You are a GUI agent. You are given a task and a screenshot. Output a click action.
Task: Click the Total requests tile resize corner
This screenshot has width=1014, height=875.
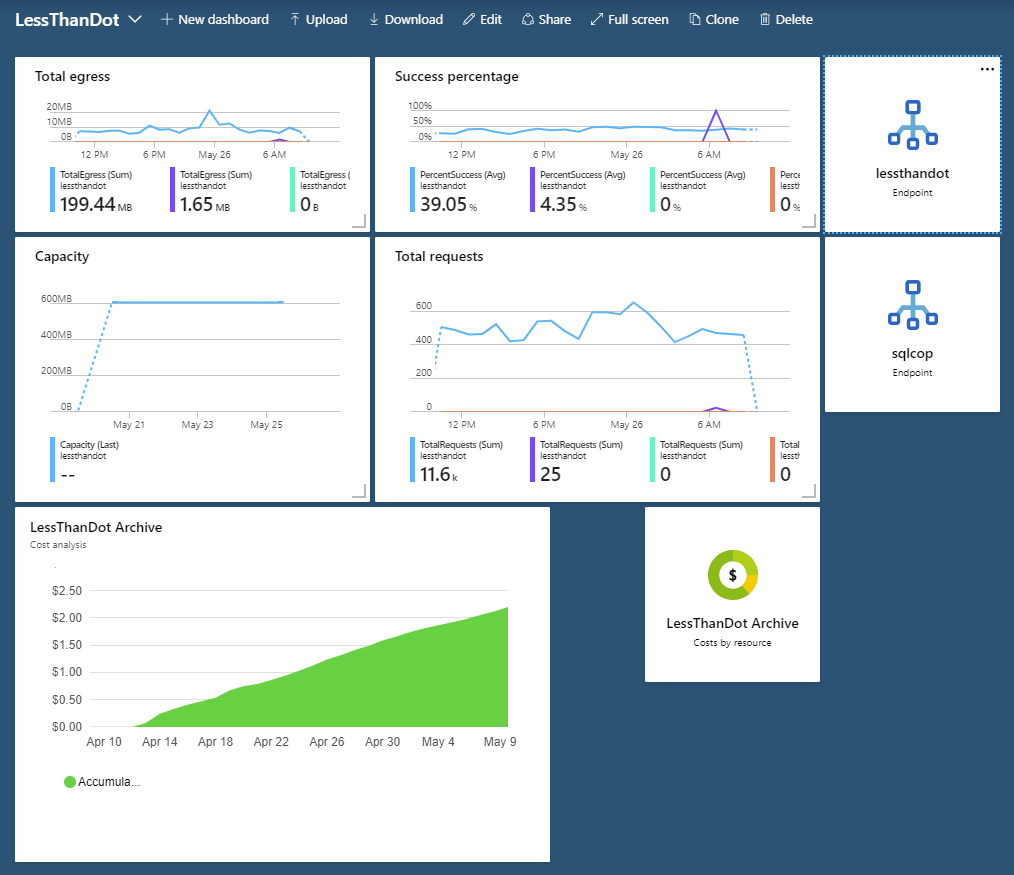[808, 491]
